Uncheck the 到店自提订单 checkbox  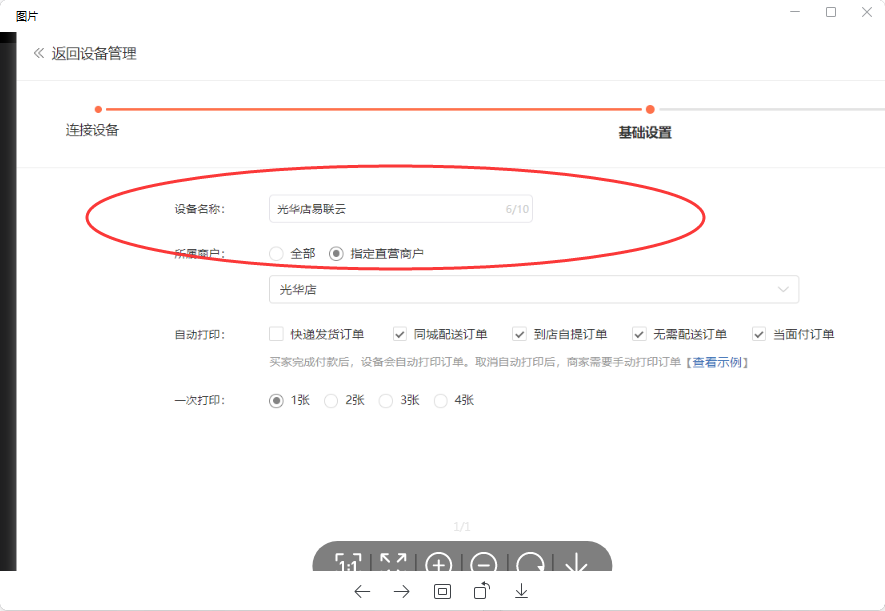point(520,334)
